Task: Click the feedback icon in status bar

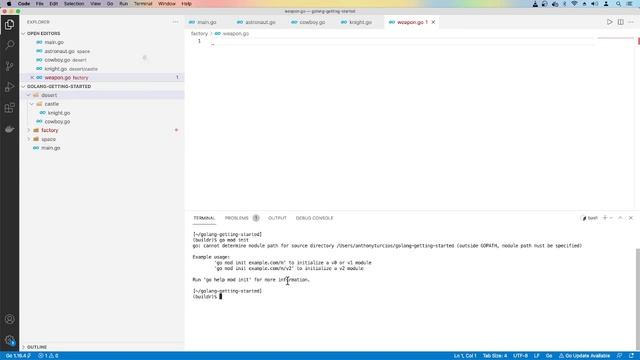Action: point(619,356)
